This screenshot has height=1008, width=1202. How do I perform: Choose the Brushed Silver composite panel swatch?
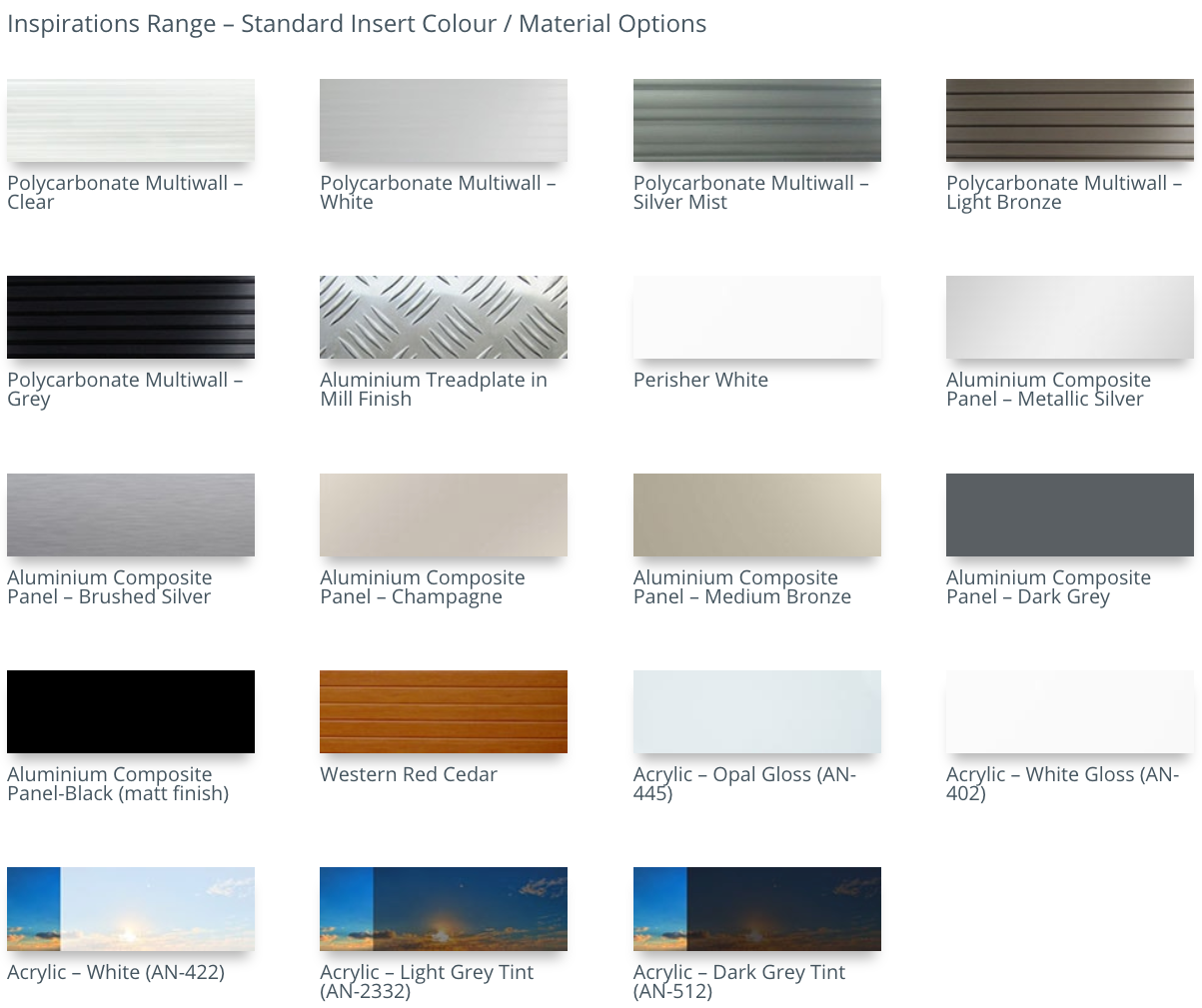[x=131, y=514]
